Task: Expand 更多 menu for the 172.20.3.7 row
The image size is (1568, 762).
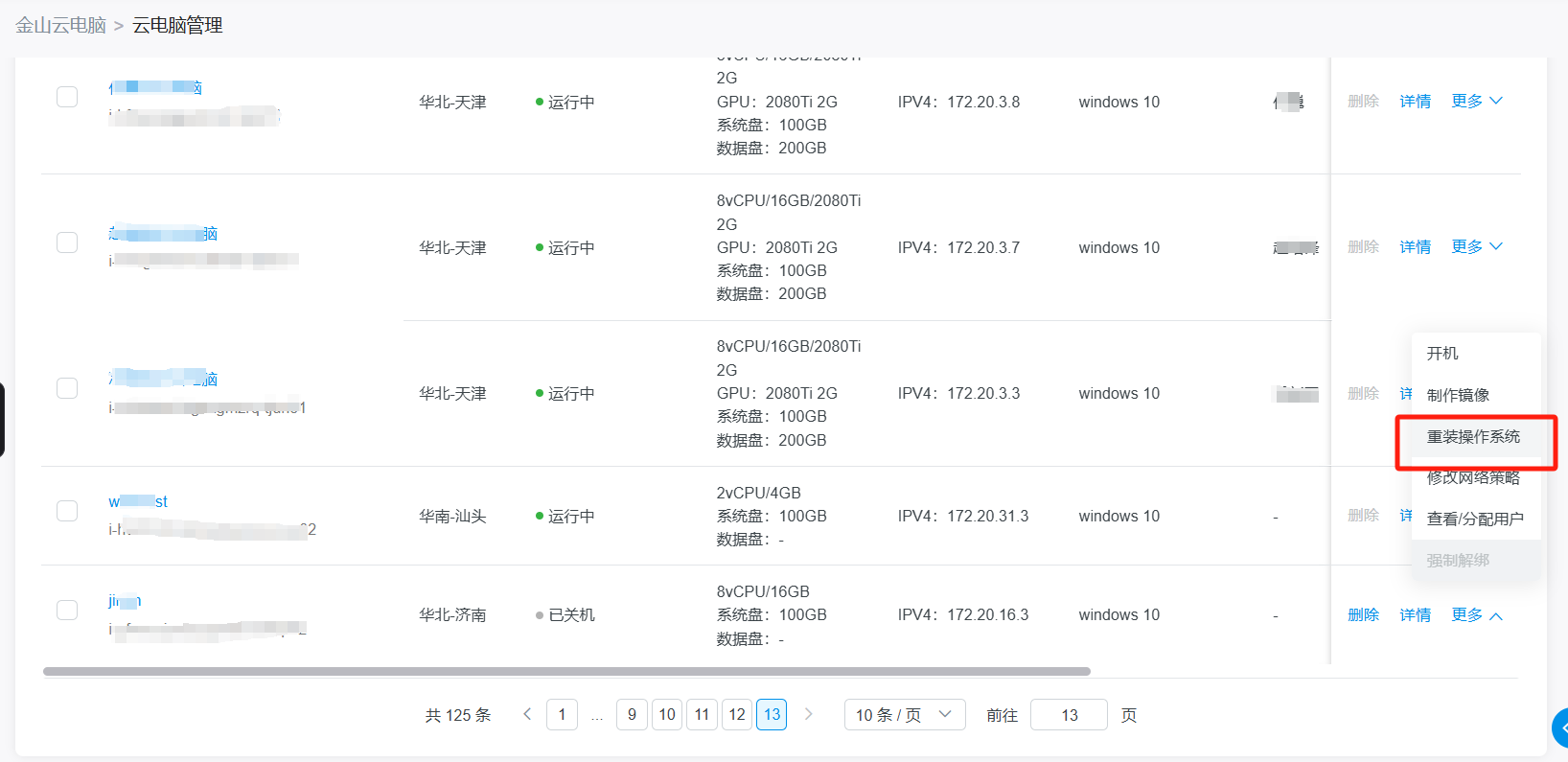Action: tap(1476, 246)
